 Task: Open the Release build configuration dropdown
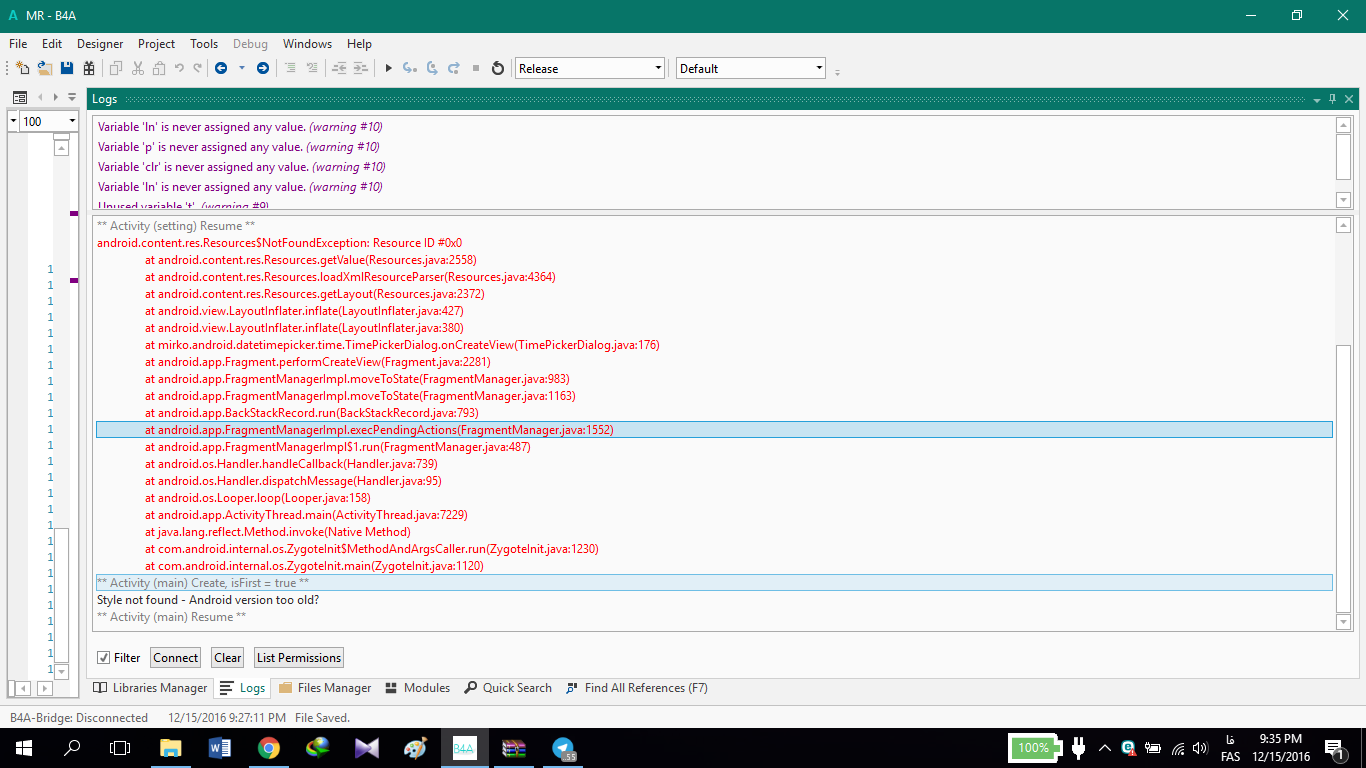pos(589,68)
